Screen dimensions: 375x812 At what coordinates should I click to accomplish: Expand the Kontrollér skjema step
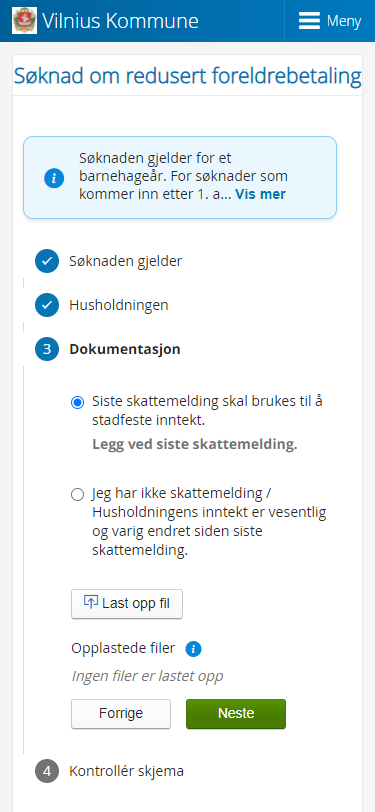[126, 771]
